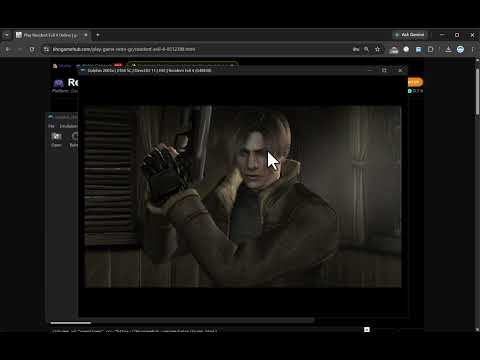Close the Play Resident Evil 4 Online tab
480x360 pixels.
pos(86,35)
